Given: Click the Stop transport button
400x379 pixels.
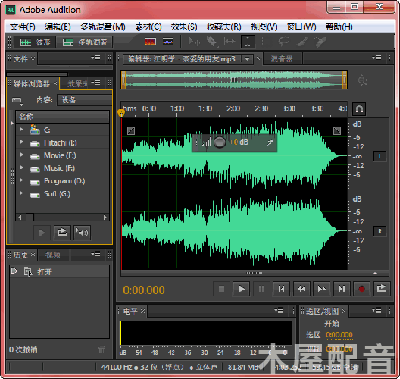Looking at the screenshot, I should (221, 289).
